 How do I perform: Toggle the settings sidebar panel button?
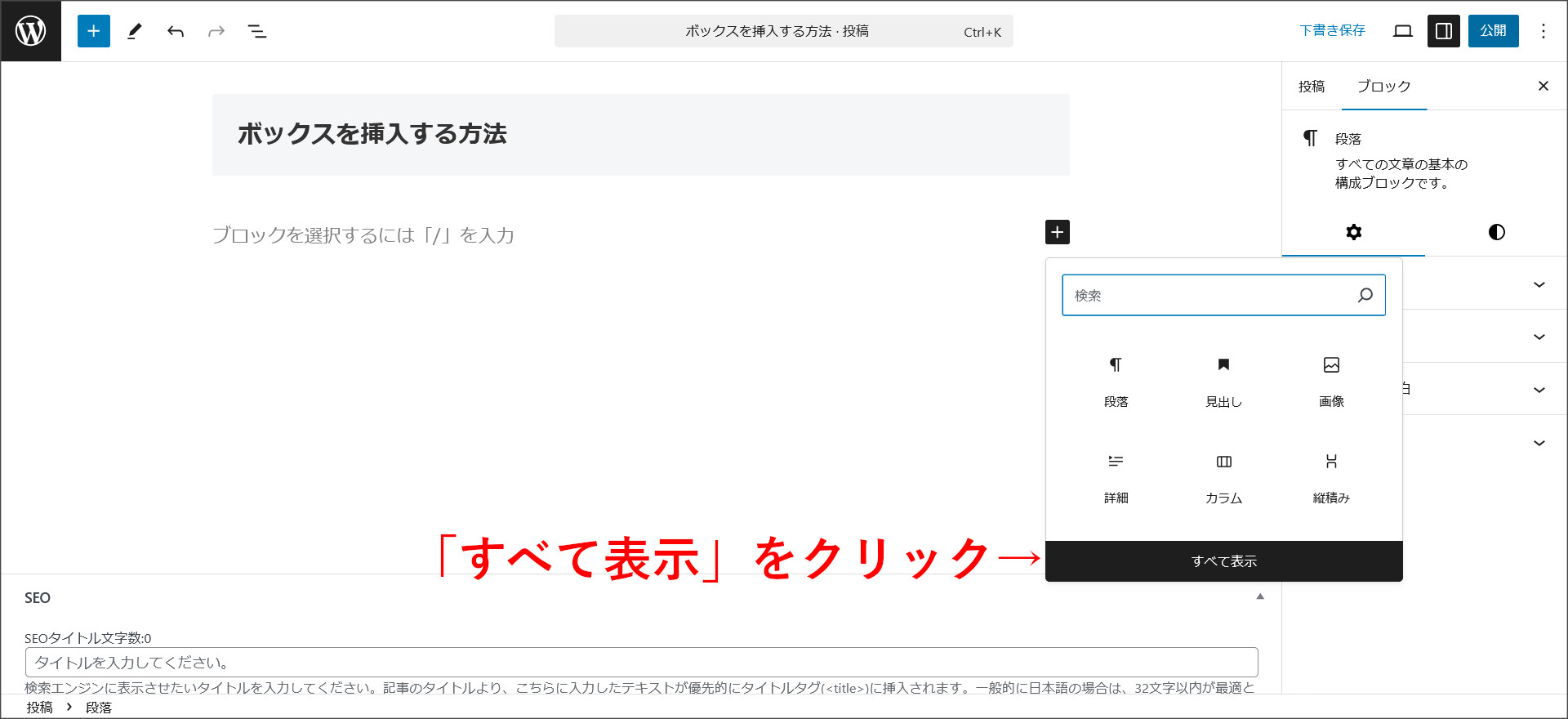(1443, 31)
